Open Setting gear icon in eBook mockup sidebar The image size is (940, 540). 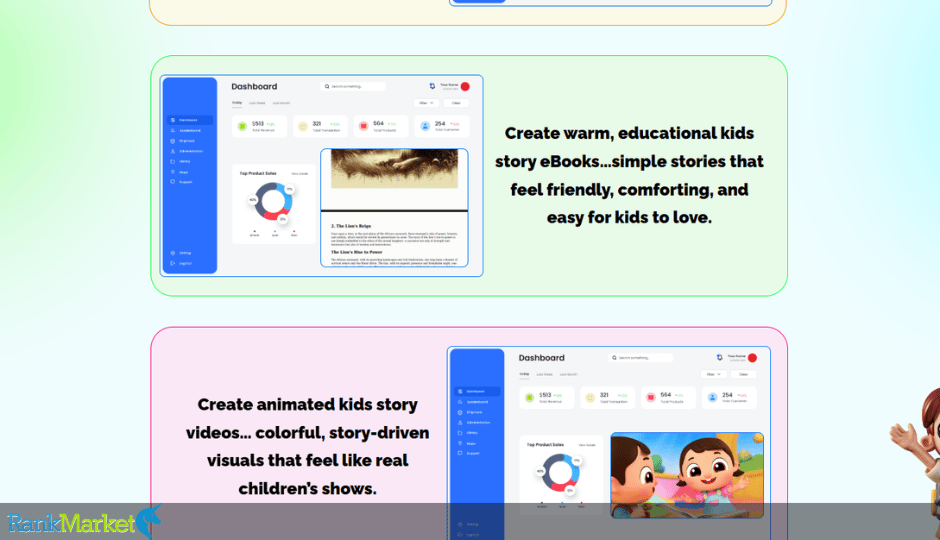173,253
